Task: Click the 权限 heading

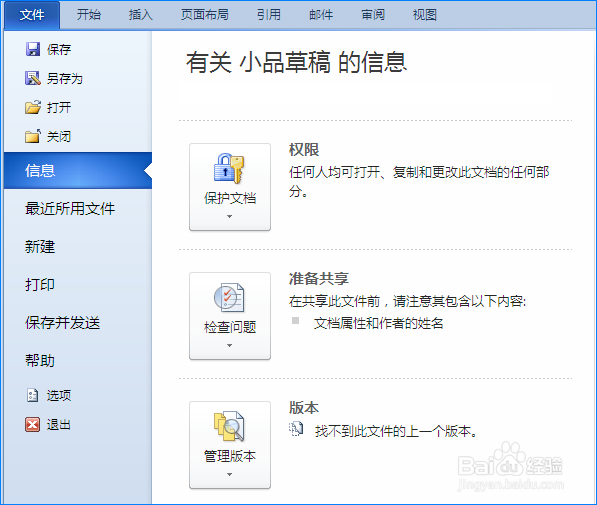Action: pos(304,150)
